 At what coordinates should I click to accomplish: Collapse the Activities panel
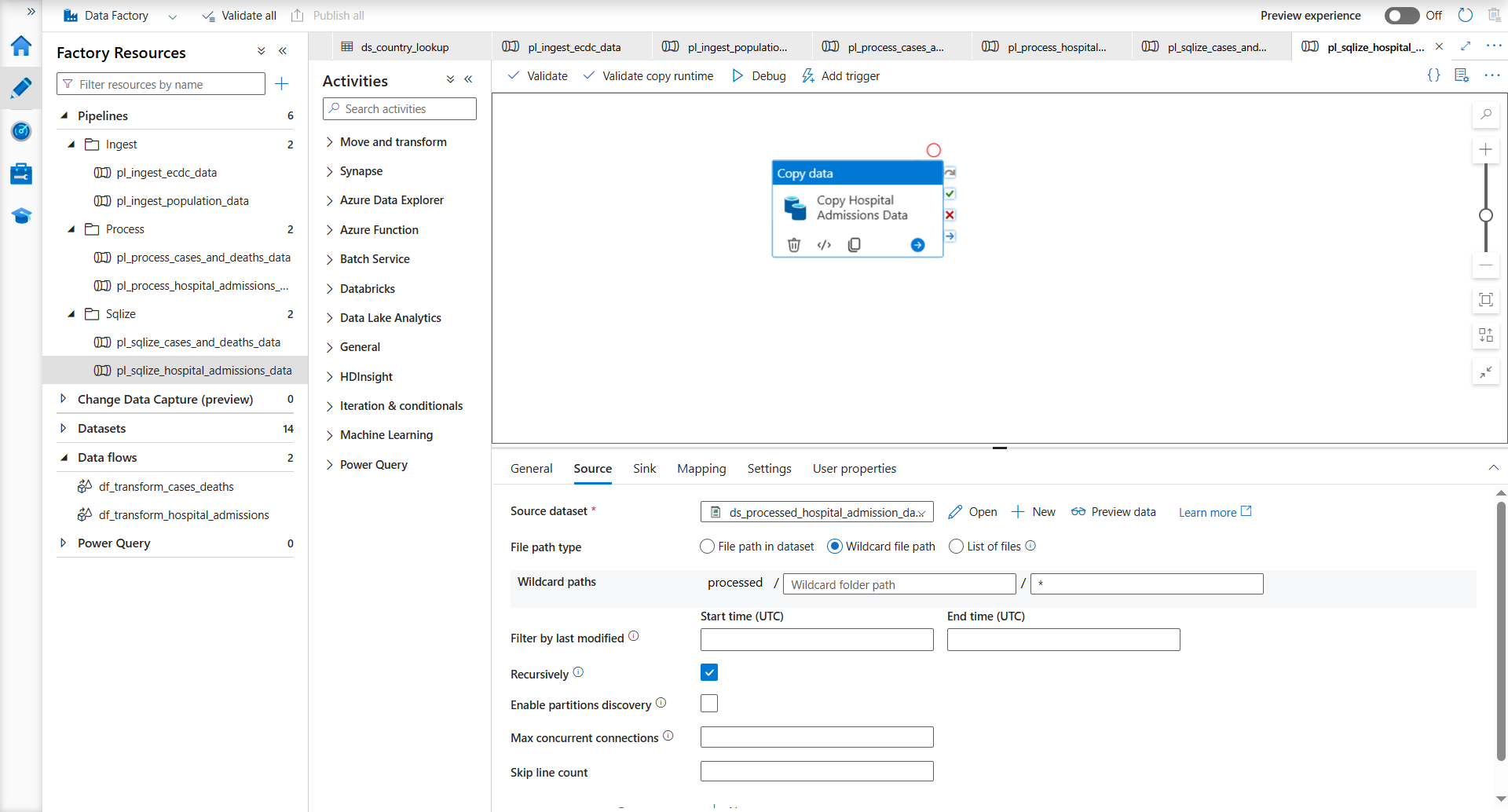(469, 79)
